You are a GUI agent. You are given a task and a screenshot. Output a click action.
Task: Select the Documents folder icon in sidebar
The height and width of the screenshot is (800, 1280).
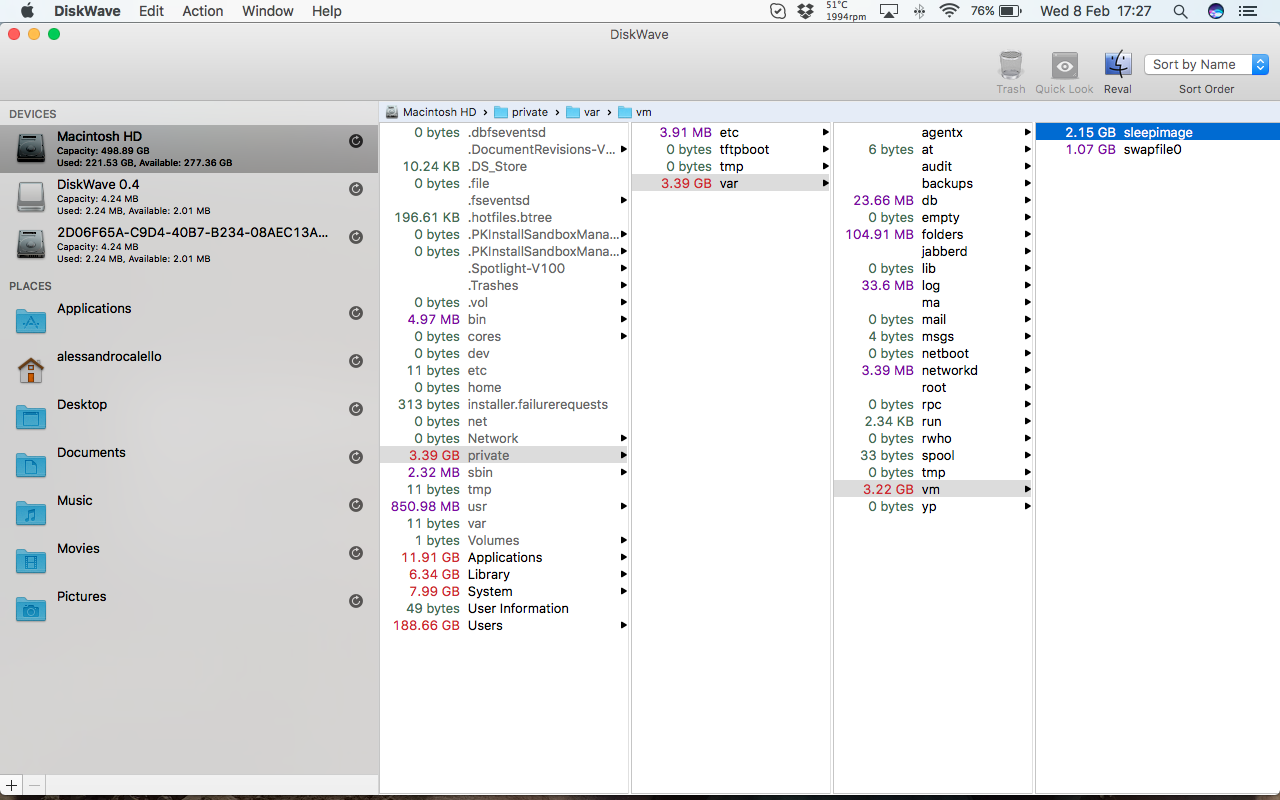[x=31, y=465]
